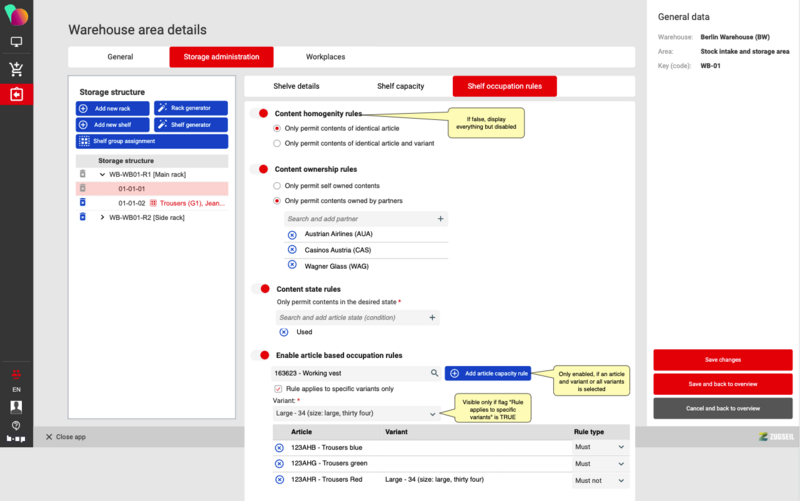Viewport: 800px width, 501px height.
Task: Remove the Used article state
Action: (283, 332)
